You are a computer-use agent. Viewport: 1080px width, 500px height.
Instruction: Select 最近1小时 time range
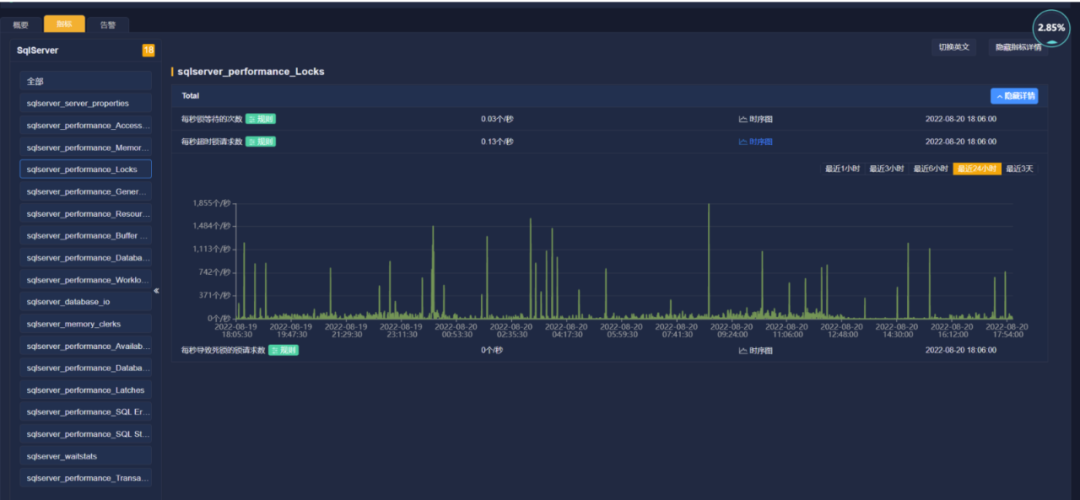click(x=842, y=169)
